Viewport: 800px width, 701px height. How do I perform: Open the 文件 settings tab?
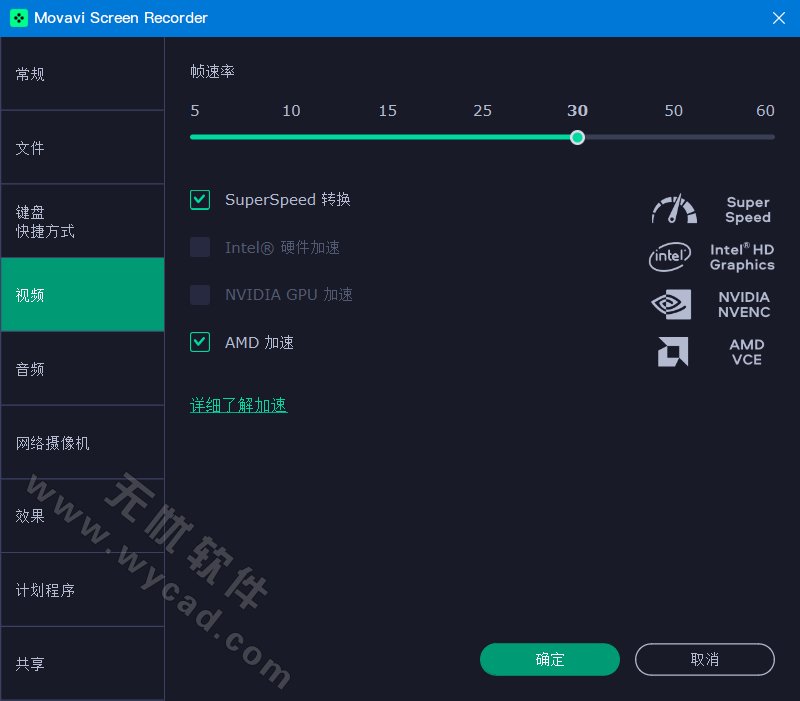(x=83, y=147)
